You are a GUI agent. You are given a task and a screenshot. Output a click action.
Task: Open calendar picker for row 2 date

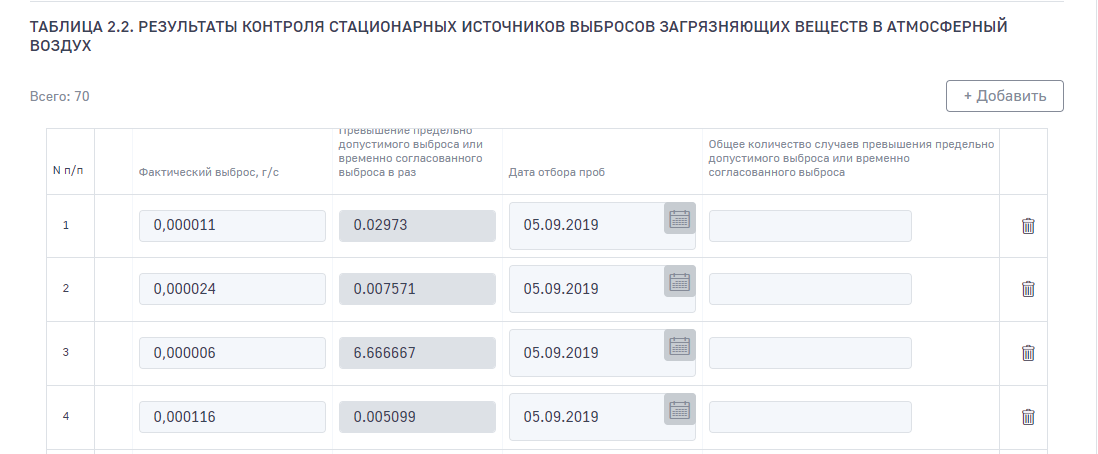click(680, 282)
